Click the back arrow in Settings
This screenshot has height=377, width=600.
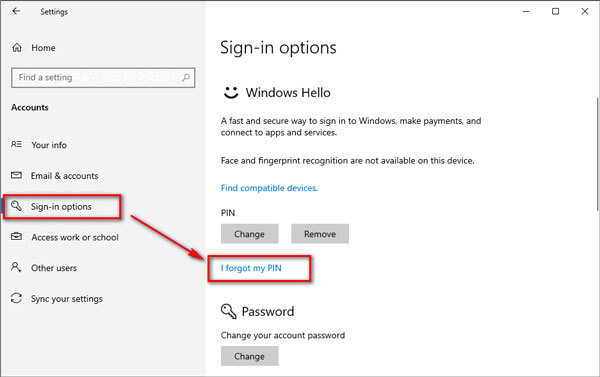point(16,11)
